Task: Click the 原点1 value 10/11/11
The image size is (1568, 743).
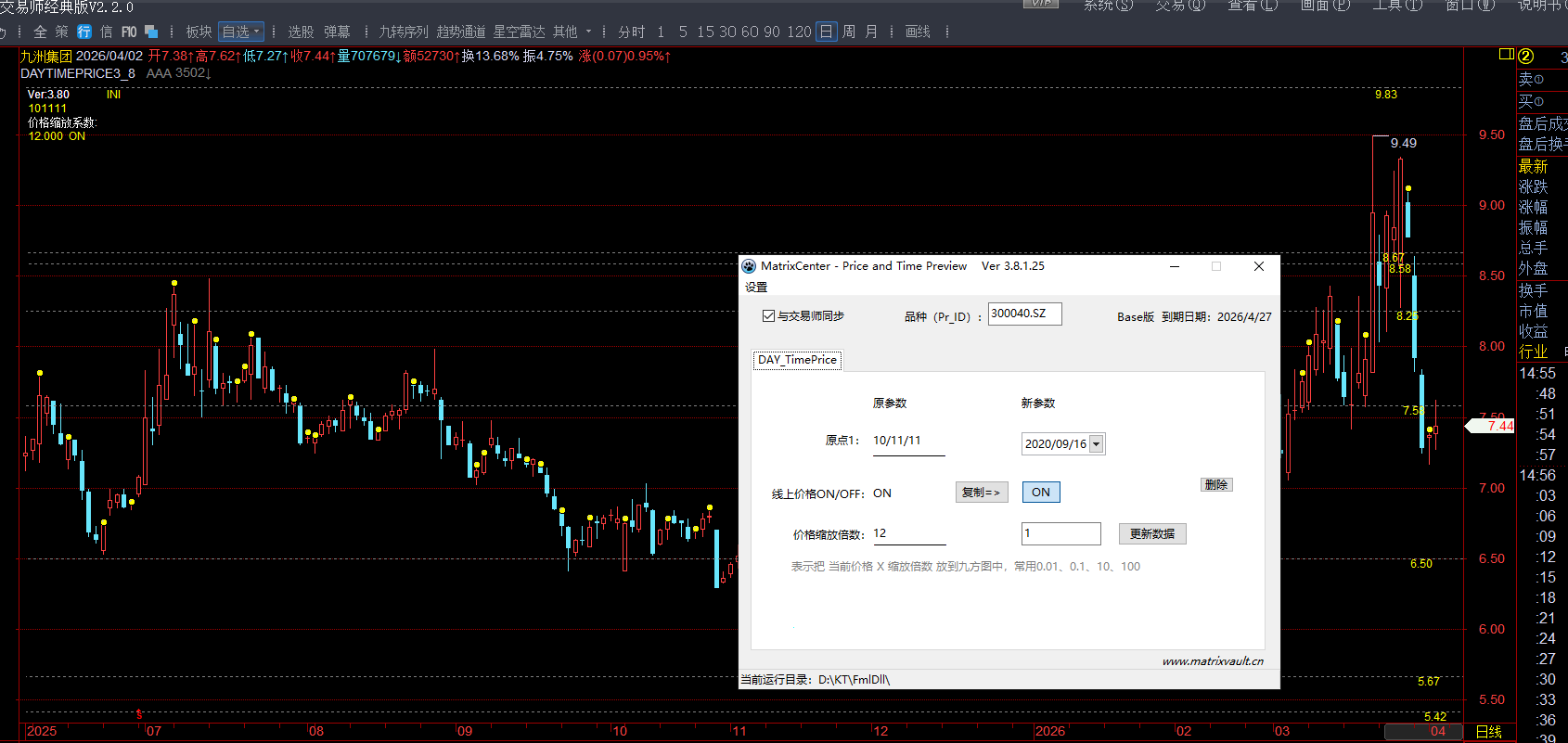Action: click(x=897, y=441)
